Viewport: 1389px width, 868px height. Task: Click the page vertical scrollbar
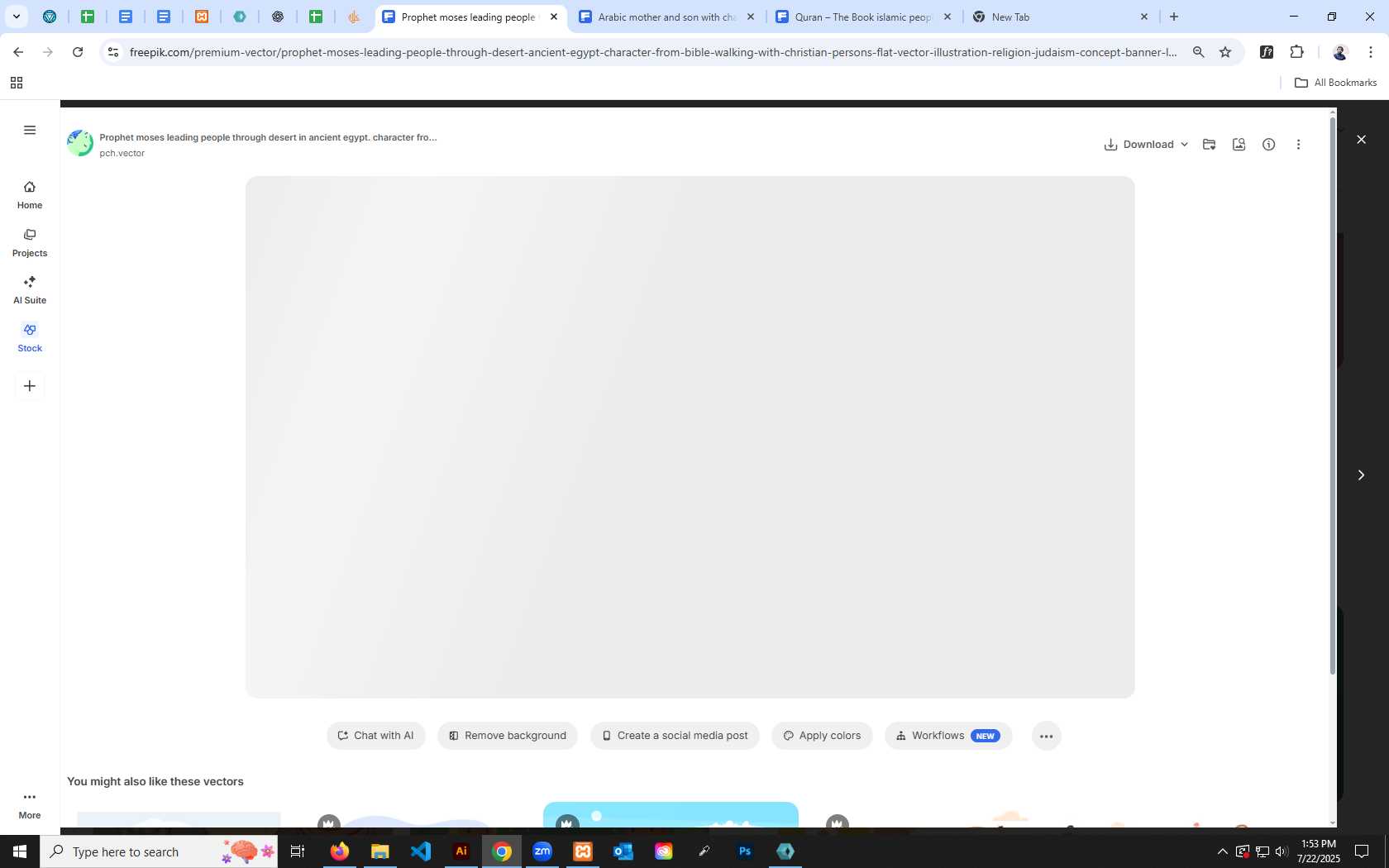[x=1333, y=397]
